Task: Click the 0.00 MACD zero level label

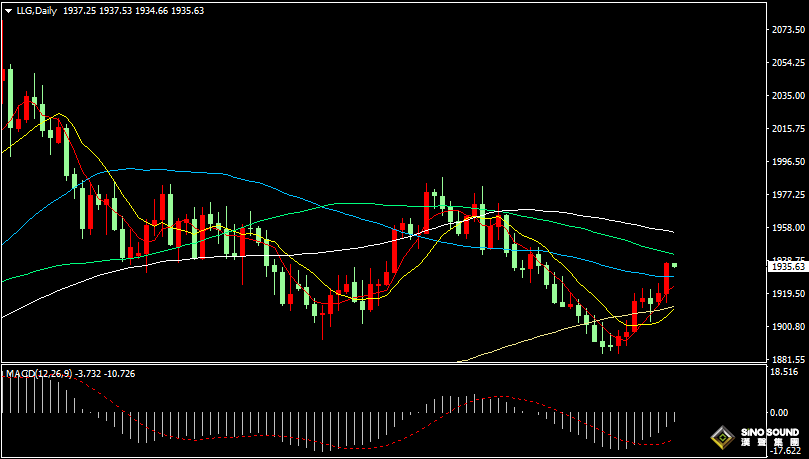Action: coord(779,412)
